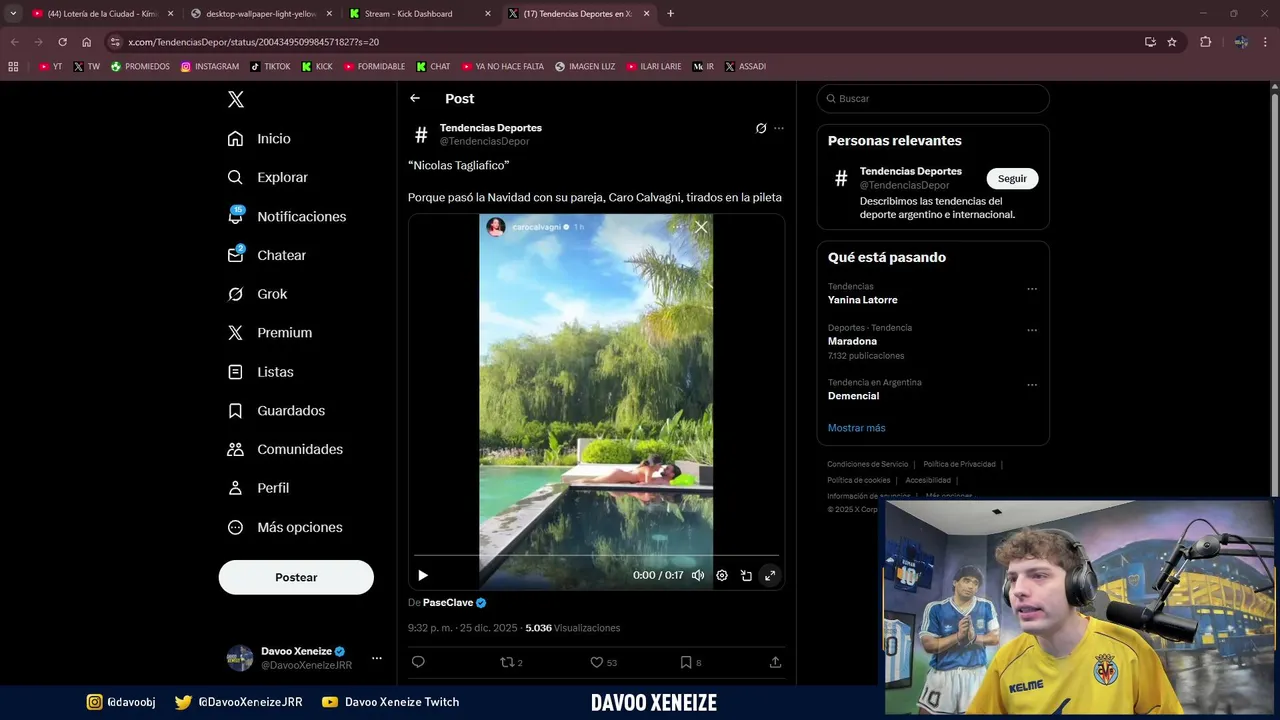The width and height of the screenshot is (1280, 720).
Task: Open the X logo home icon
Action: pyautogui.click(x=236, y=99)
